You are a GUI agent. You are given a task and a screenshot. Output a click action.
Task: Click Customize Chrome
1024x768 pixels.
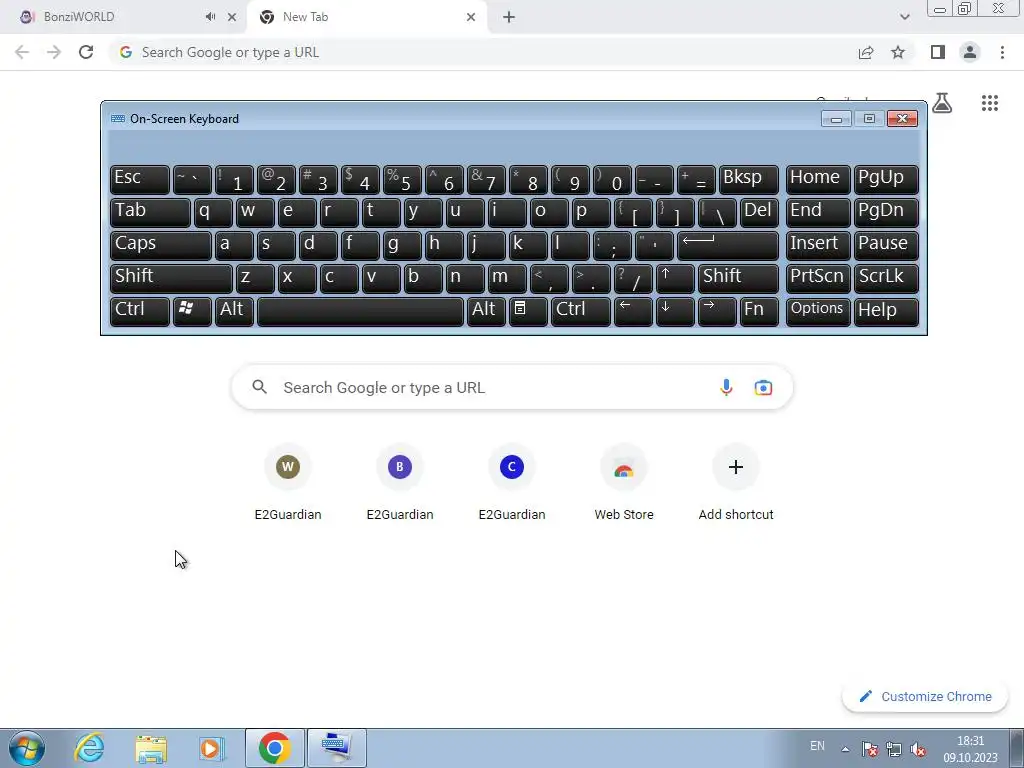click(925, 696)
